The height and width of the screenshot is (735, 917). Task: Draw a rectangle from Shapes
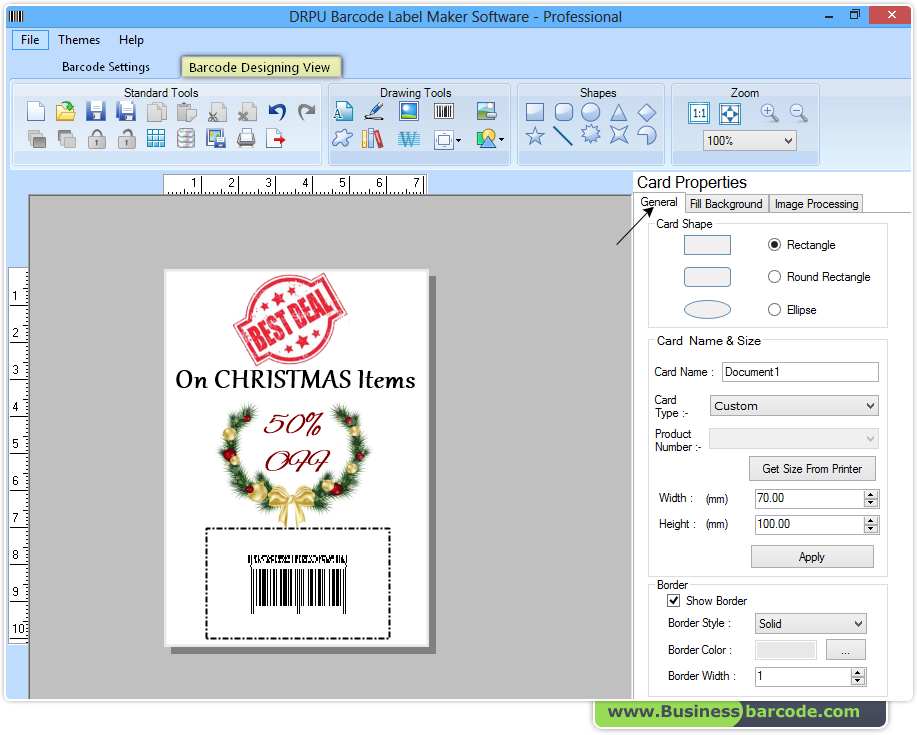[535, 112]
